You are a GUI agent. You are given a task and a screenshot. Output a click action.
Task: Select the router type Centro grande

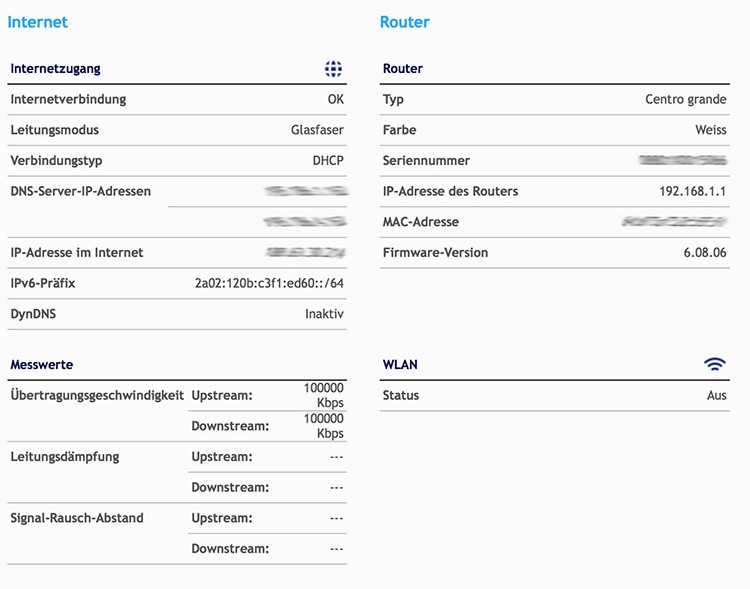coord(685,100)
